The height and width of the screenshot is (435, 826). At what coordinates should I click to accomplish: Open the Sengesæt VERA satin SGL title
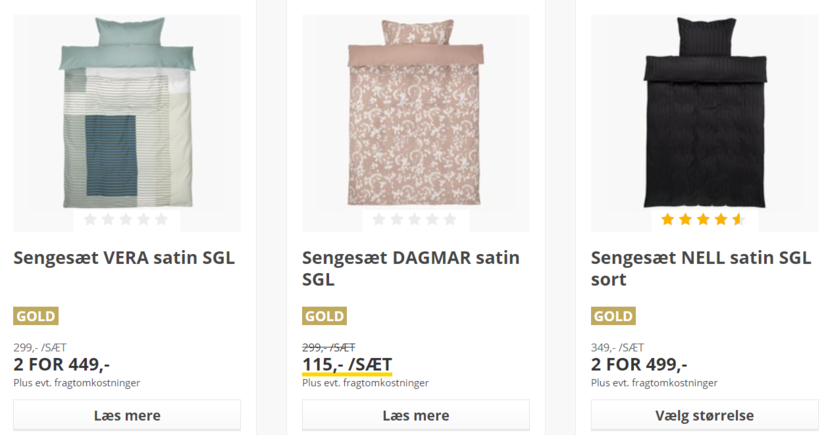pos(124,258)
